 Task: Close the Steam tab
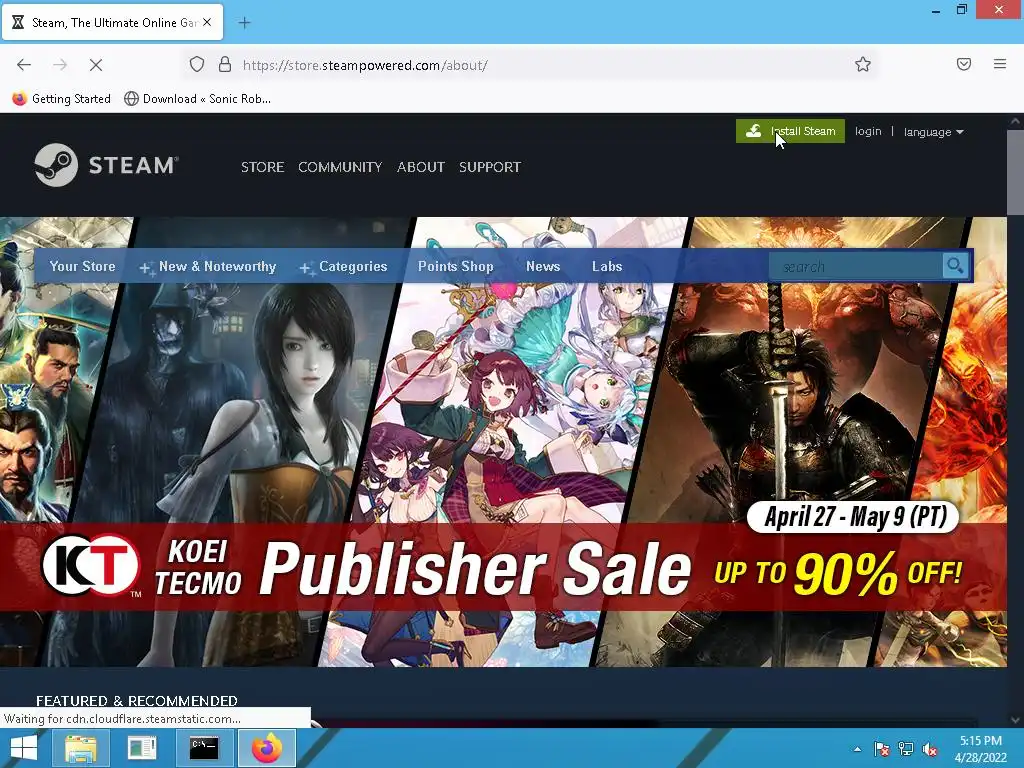pos(207,22)
